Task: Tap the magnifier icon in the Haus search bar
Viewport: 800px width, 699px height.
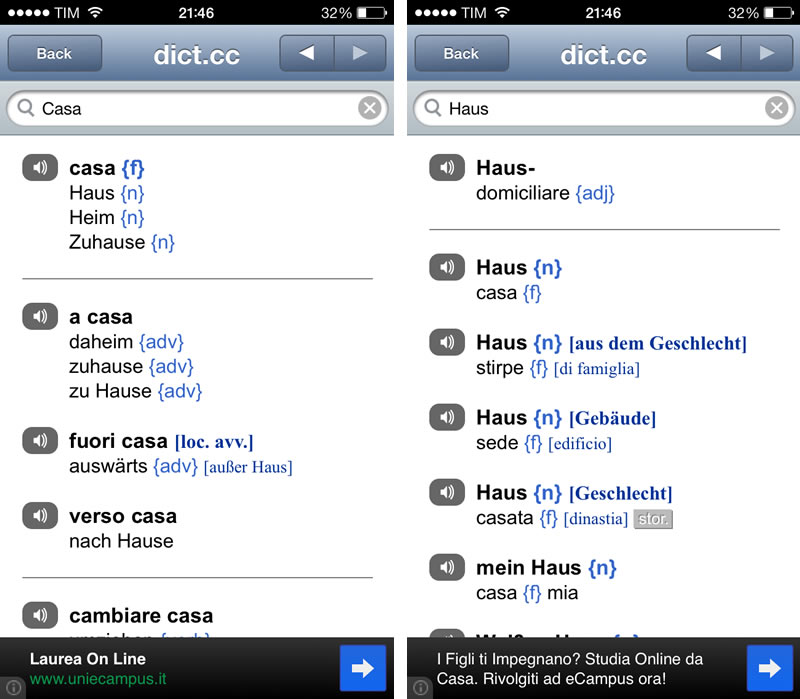Action: 431,108
